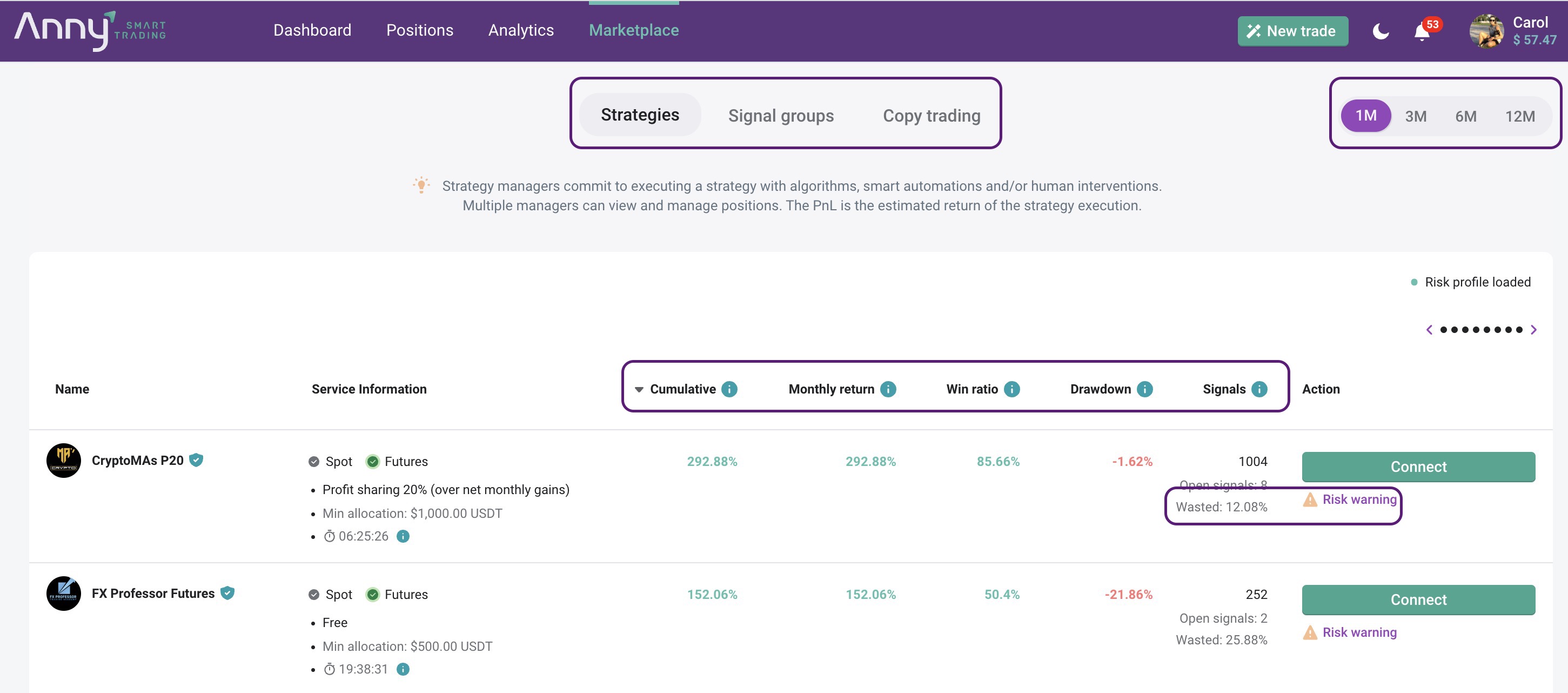1568x693 pixels.
Task: Connect to CryptoMAs P20 strategy
Action: [x=1418, y=467]
